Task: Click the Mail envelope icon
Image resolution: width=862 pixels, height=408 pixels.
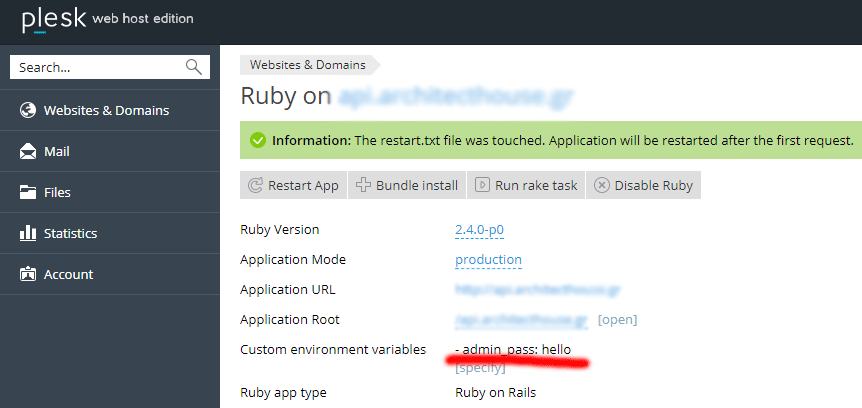Action: click(28, 152)
